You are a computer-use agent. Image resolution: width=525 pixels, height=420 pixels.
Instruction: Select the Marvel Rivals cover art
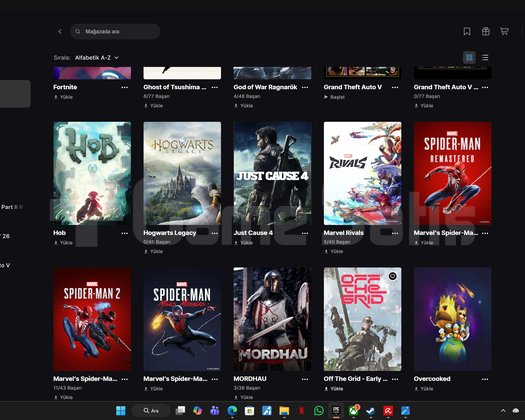click(x=362, y=173)
